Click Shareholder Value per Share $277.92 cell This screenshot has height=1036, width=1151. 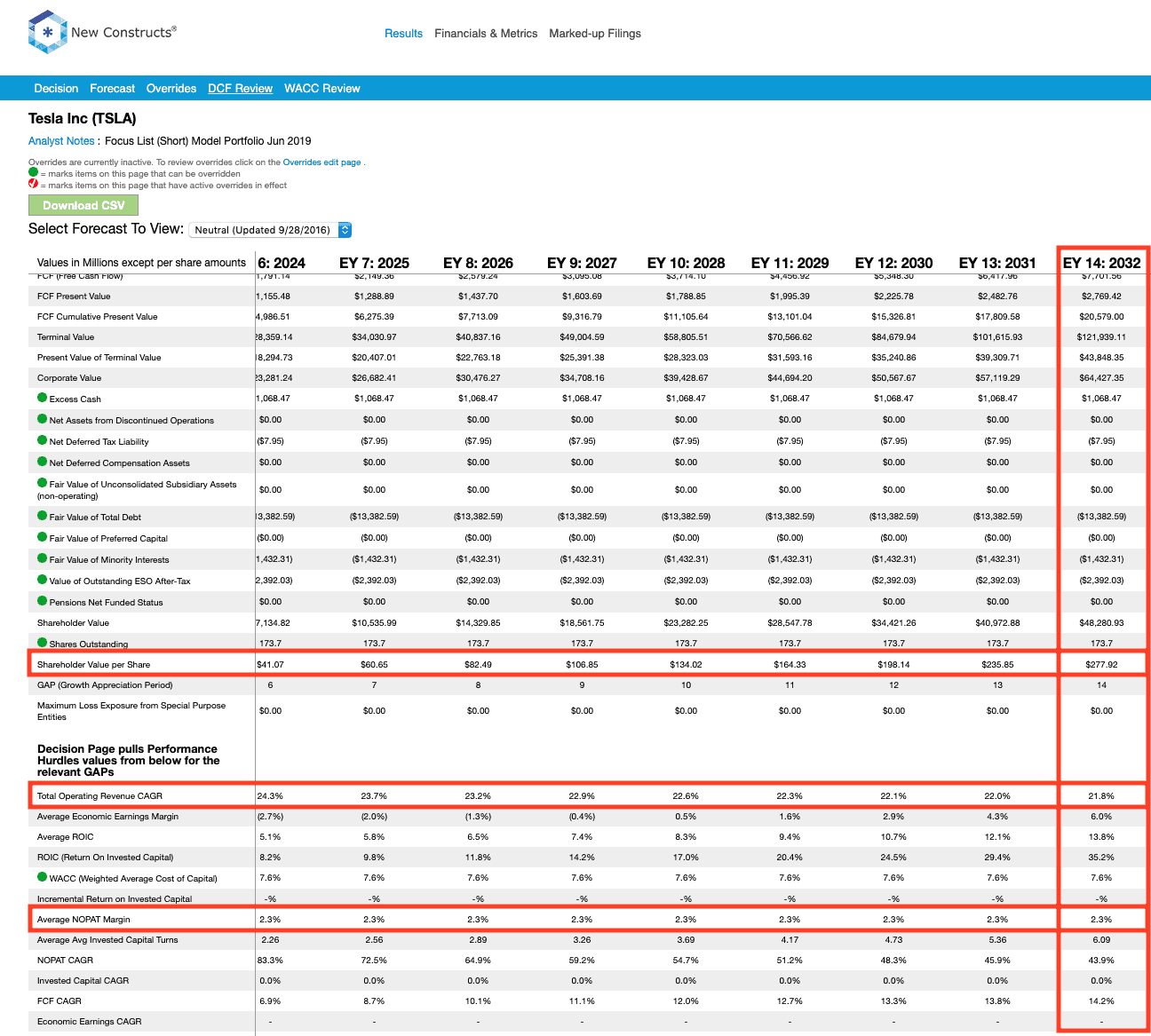[x=1101, y=664]
